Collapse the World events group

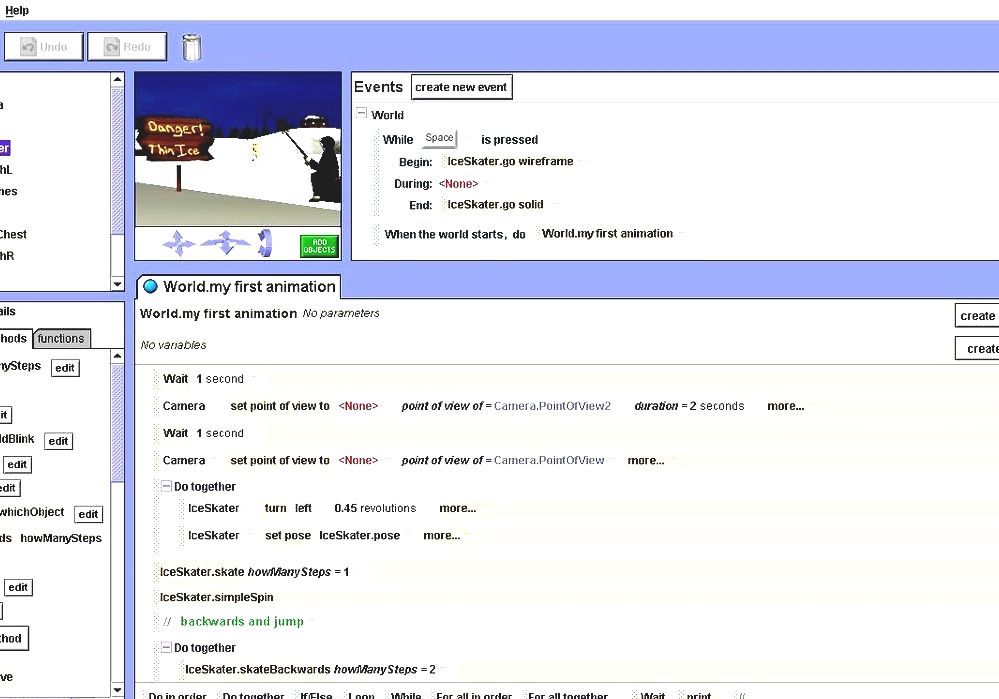(x=361, y=115)
